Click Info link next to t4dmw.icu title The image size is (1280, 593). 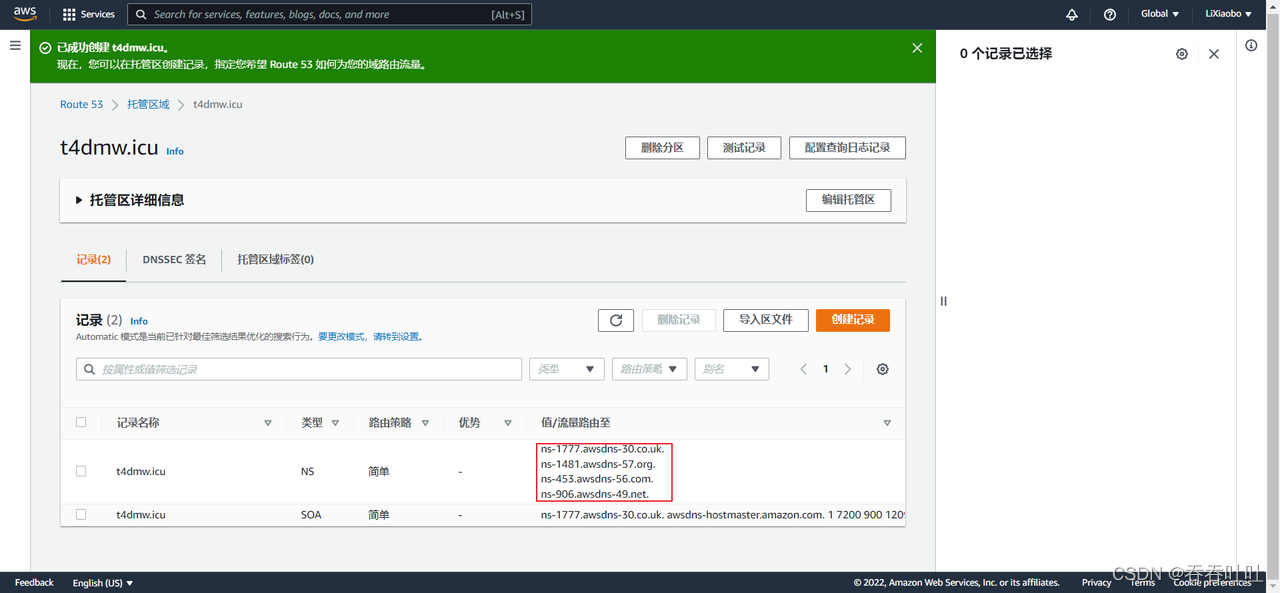175,151
